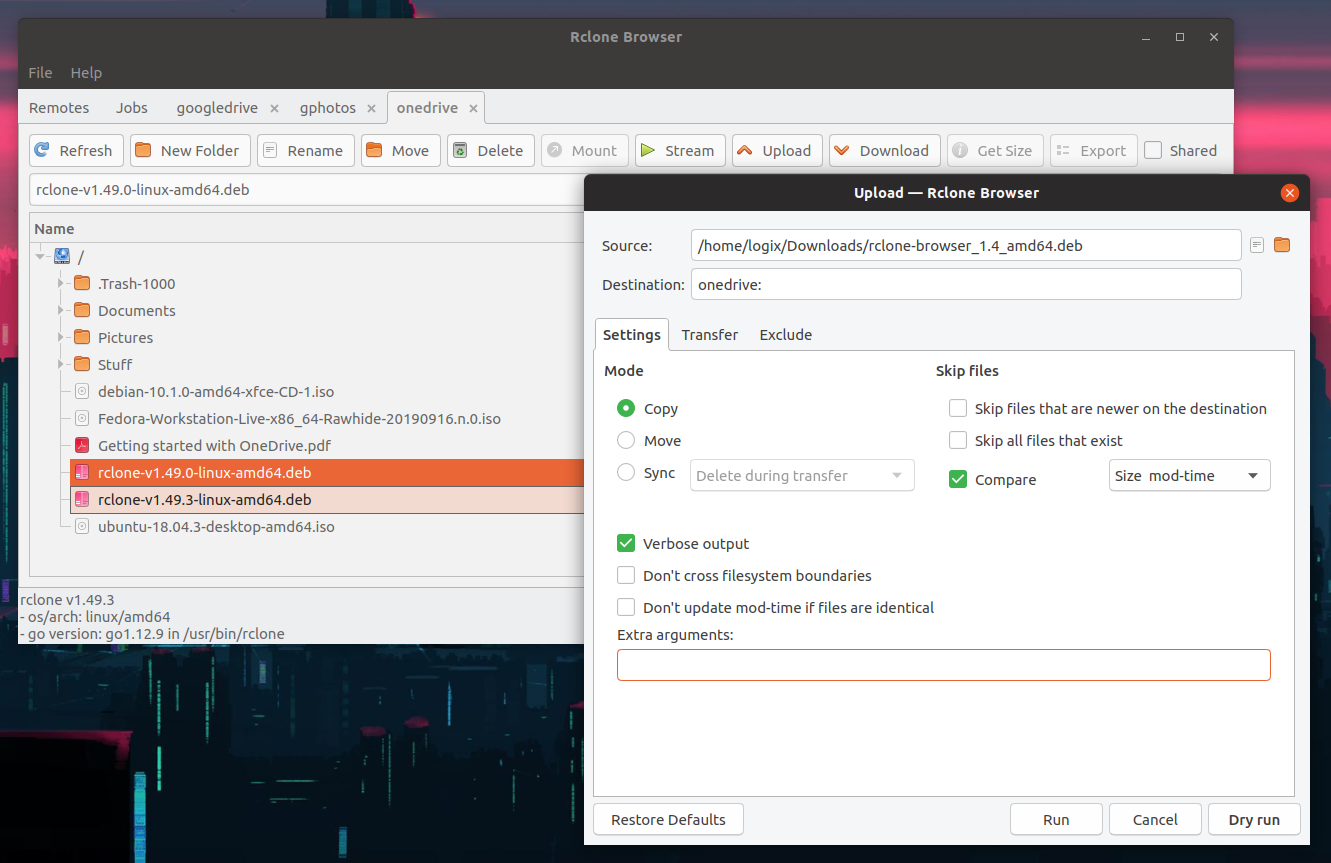Screen dimensions: 1331x863
Task: Open the Size mod-time comparison dropdown
Action: 1189,475
